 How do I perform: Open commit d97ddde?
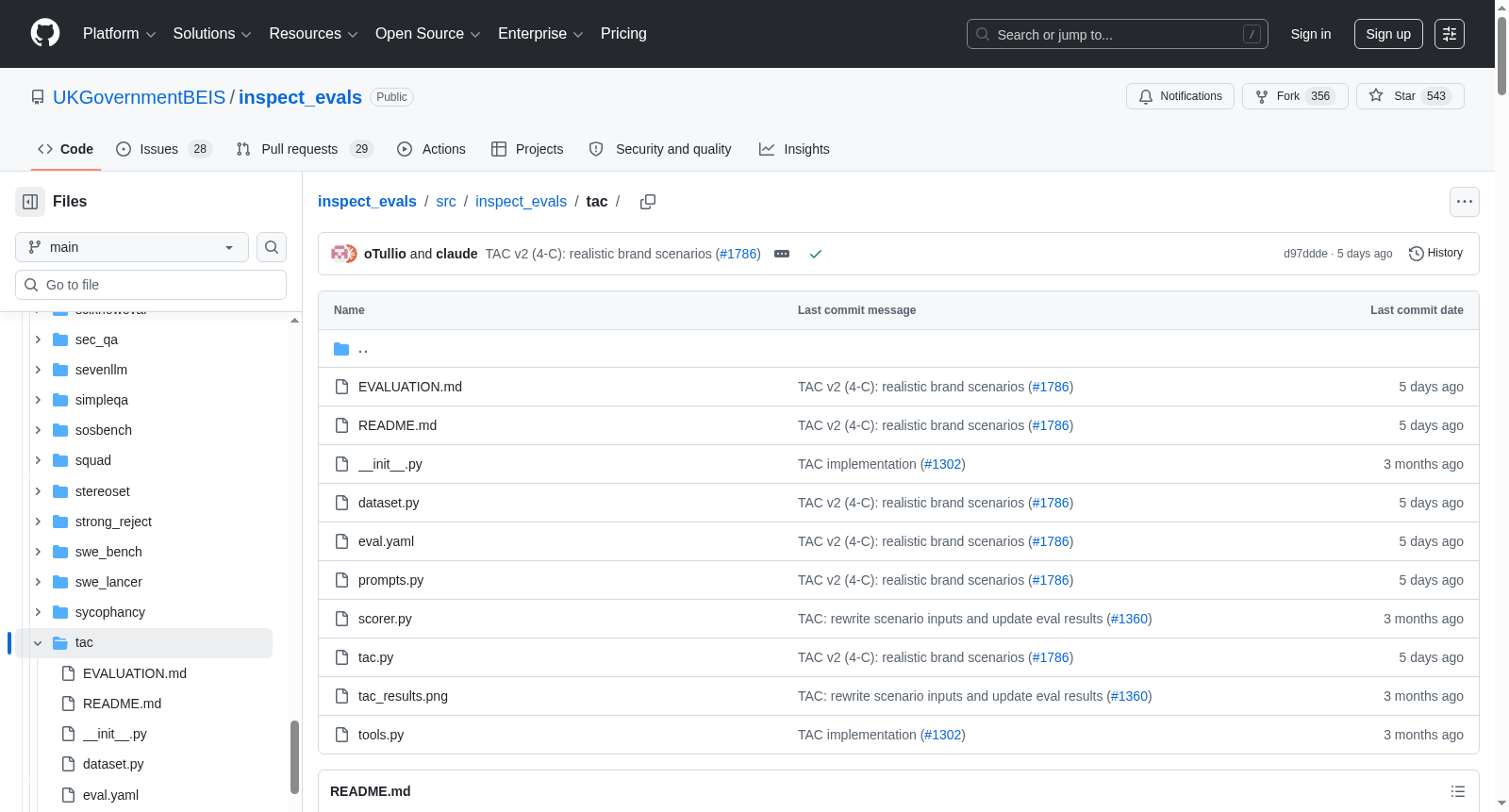1305,254
